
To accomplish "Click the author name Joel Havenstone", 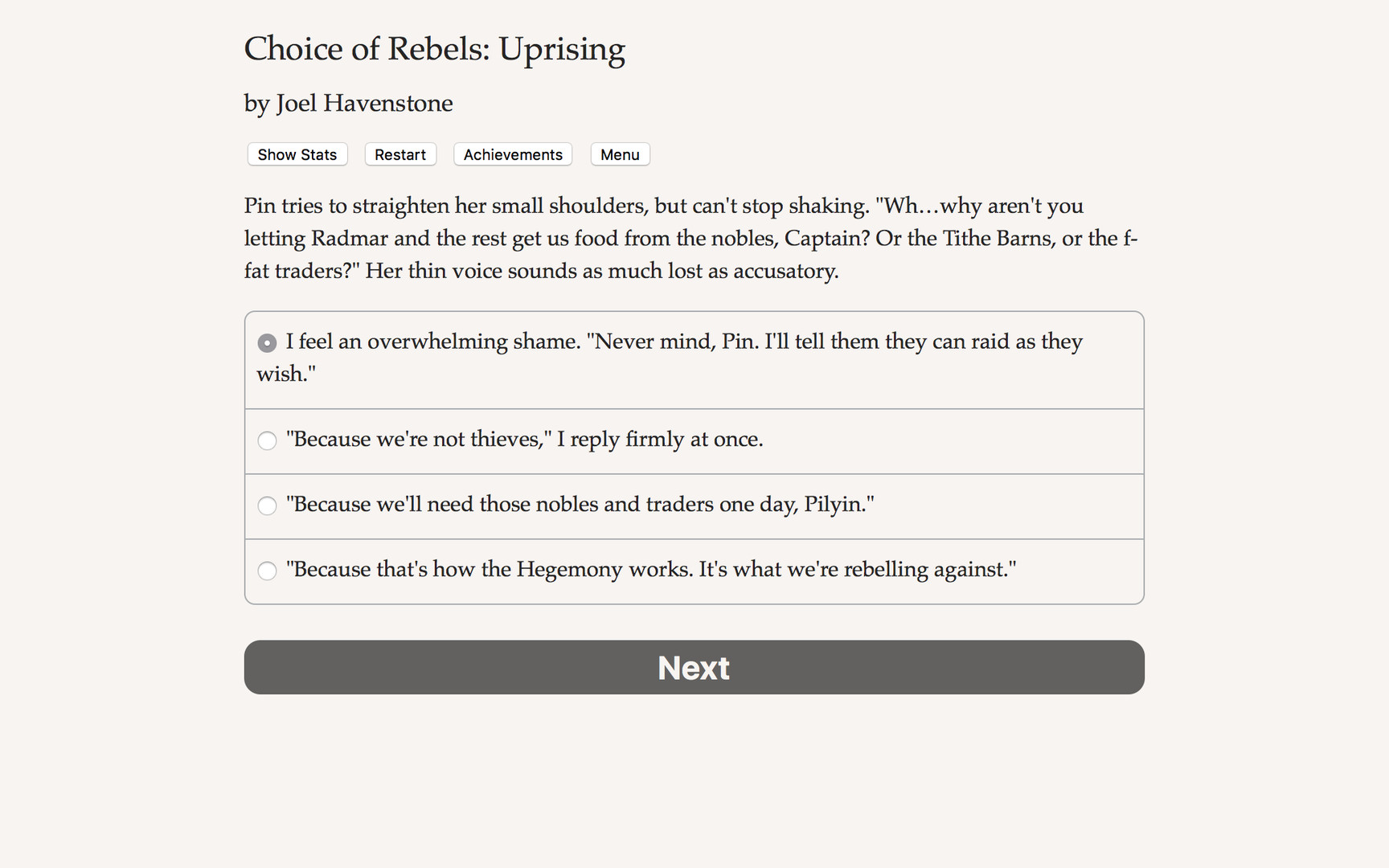I will 347,103.
